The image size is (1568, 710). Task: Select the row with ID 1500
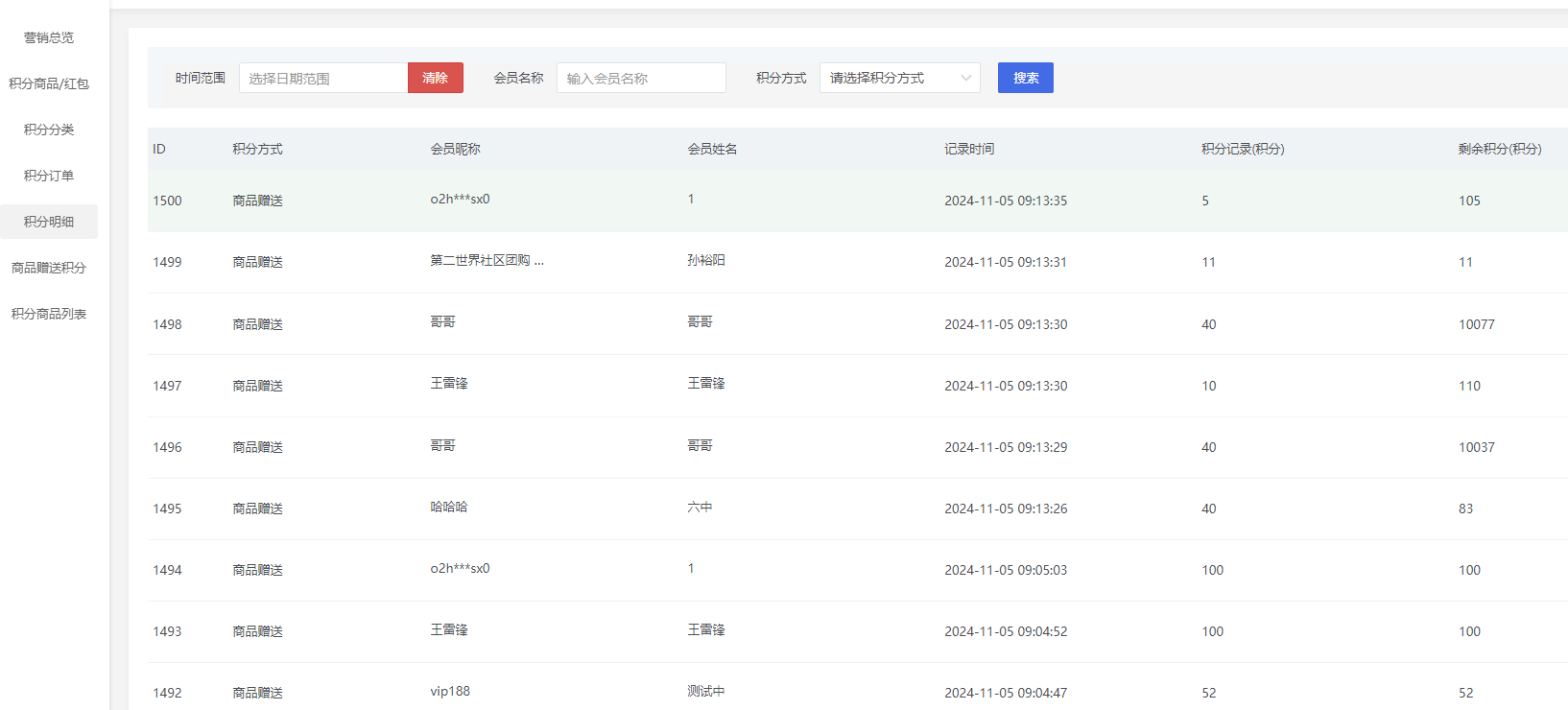(x=167, y=201)
